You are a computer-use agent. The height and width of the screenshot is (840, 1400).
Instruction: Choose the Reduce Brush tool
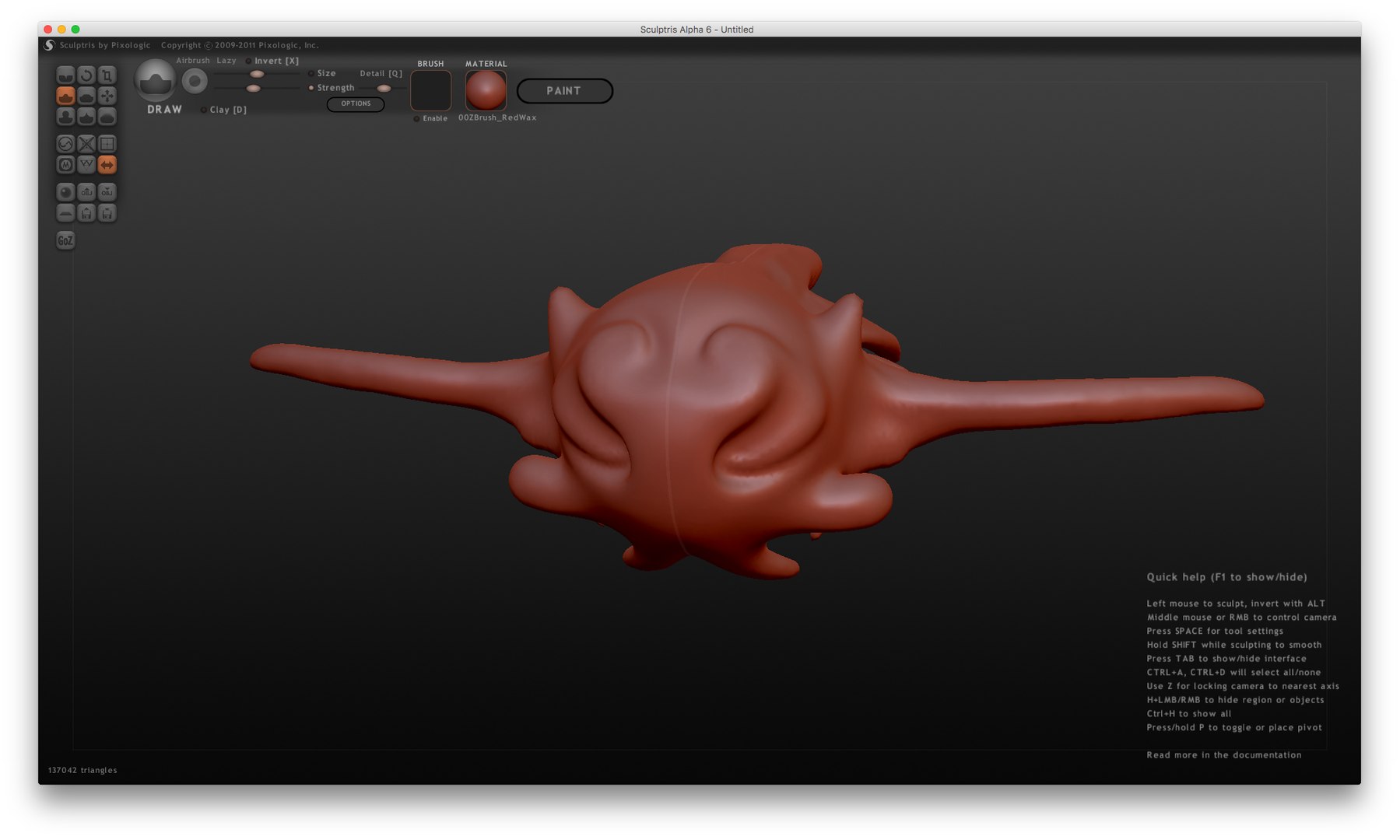click(x=65, y=144)
